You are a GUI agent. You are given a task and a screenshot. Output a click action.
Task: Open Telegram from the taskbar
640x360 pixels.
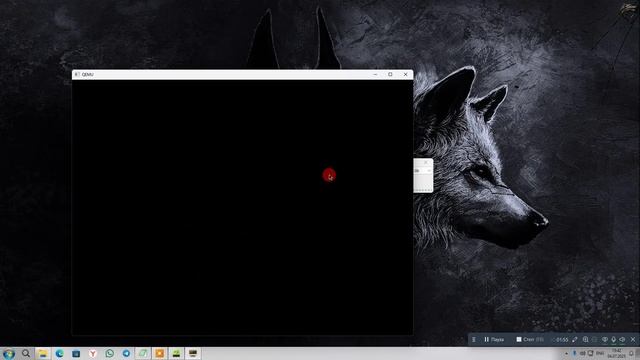pos(126,353)
